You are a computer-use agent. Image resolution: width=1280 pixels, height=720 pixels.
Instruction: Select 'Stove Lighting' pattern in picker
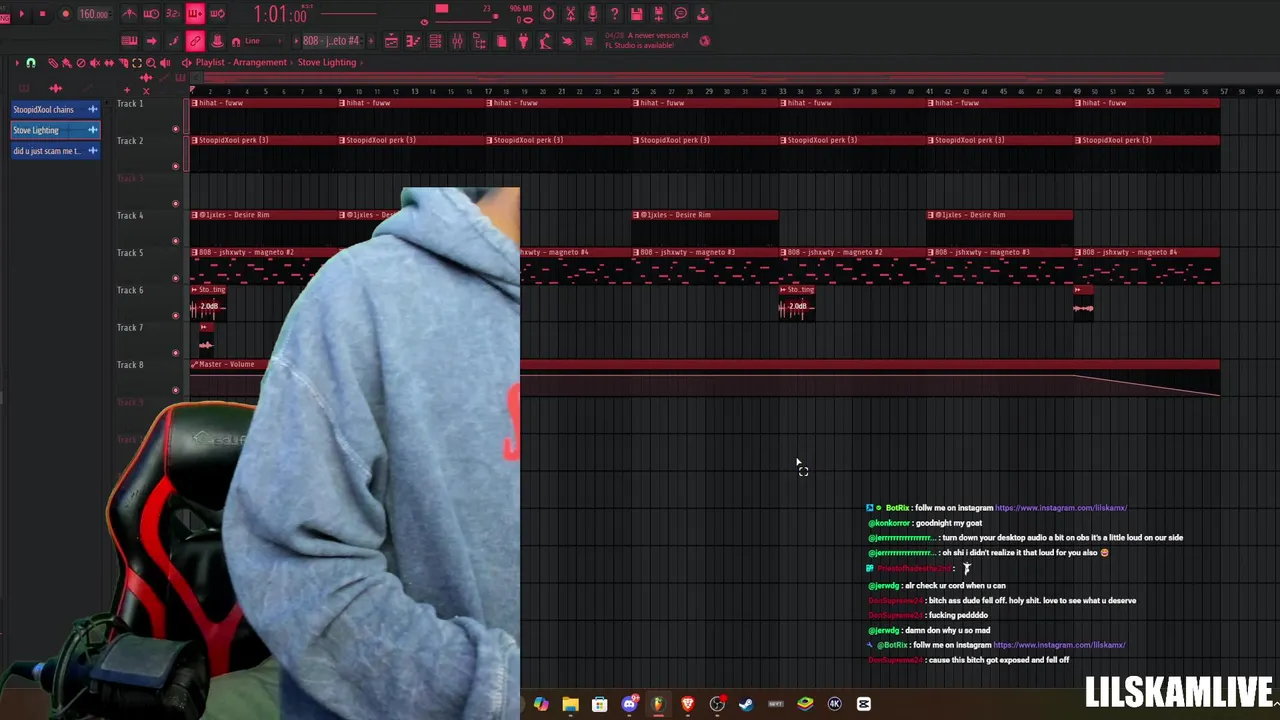55,130
